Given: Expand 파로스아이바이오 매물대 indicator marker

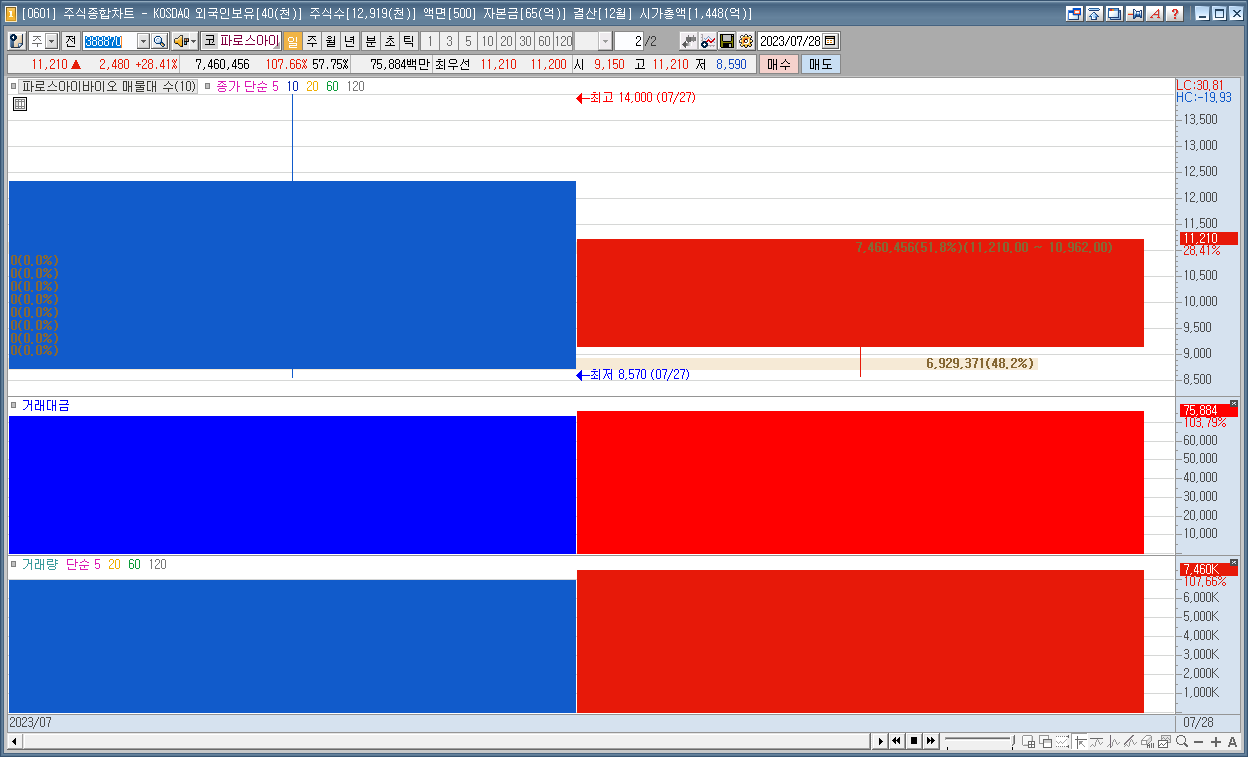Looking at the screenshot, I should (14, 86).
